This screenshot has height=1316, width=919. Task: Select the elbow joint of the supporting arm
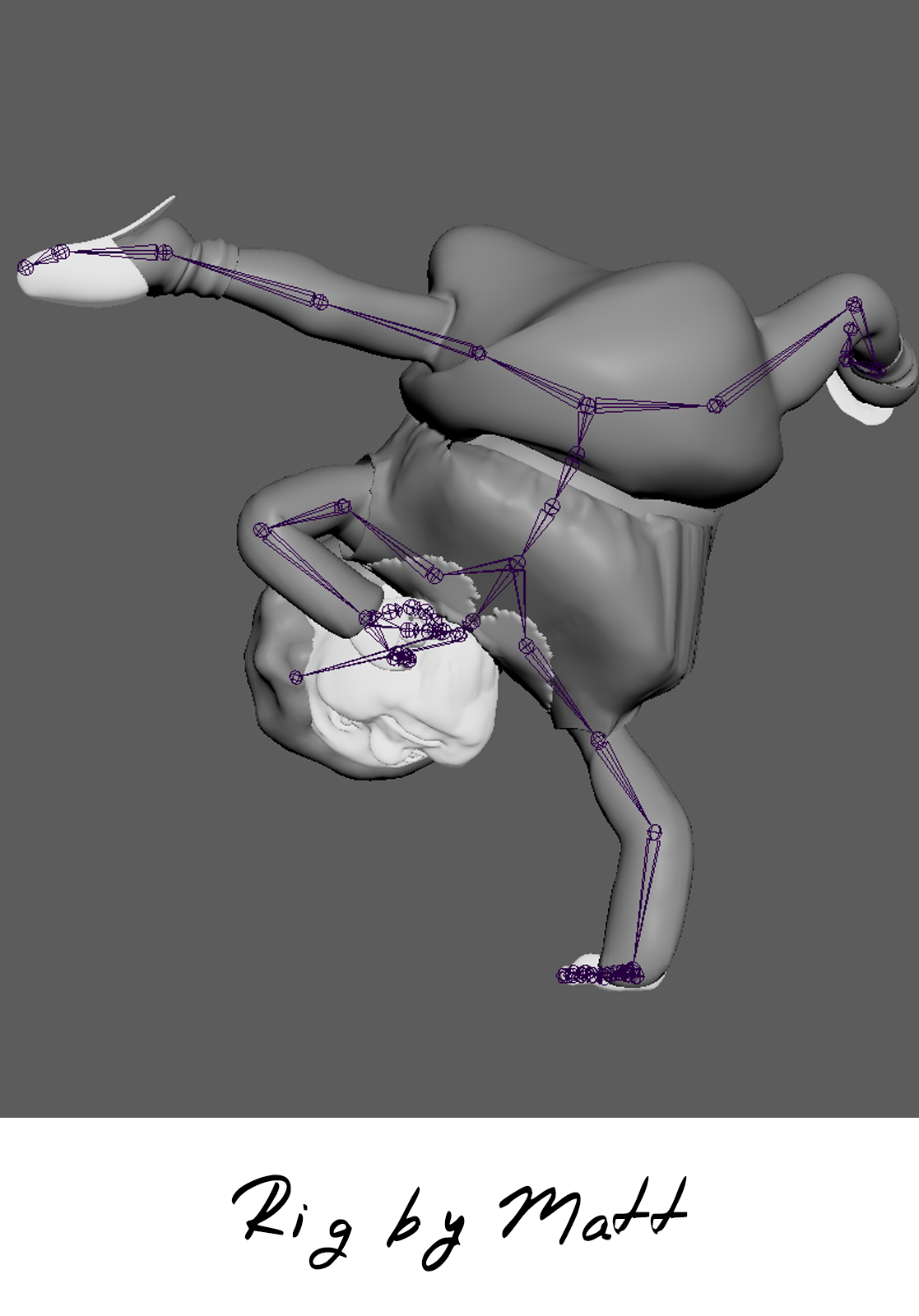pos(654,832)
